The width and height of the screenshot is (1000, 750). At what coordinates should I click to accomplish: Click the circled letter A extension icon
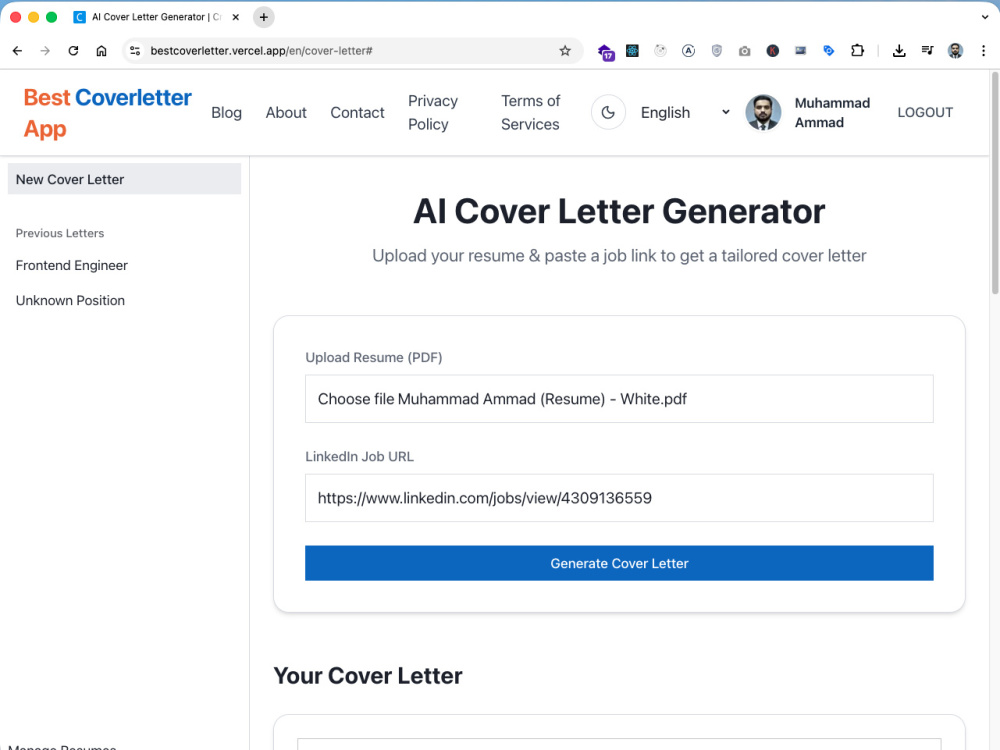pyautogui.click(x=688, y=50)
